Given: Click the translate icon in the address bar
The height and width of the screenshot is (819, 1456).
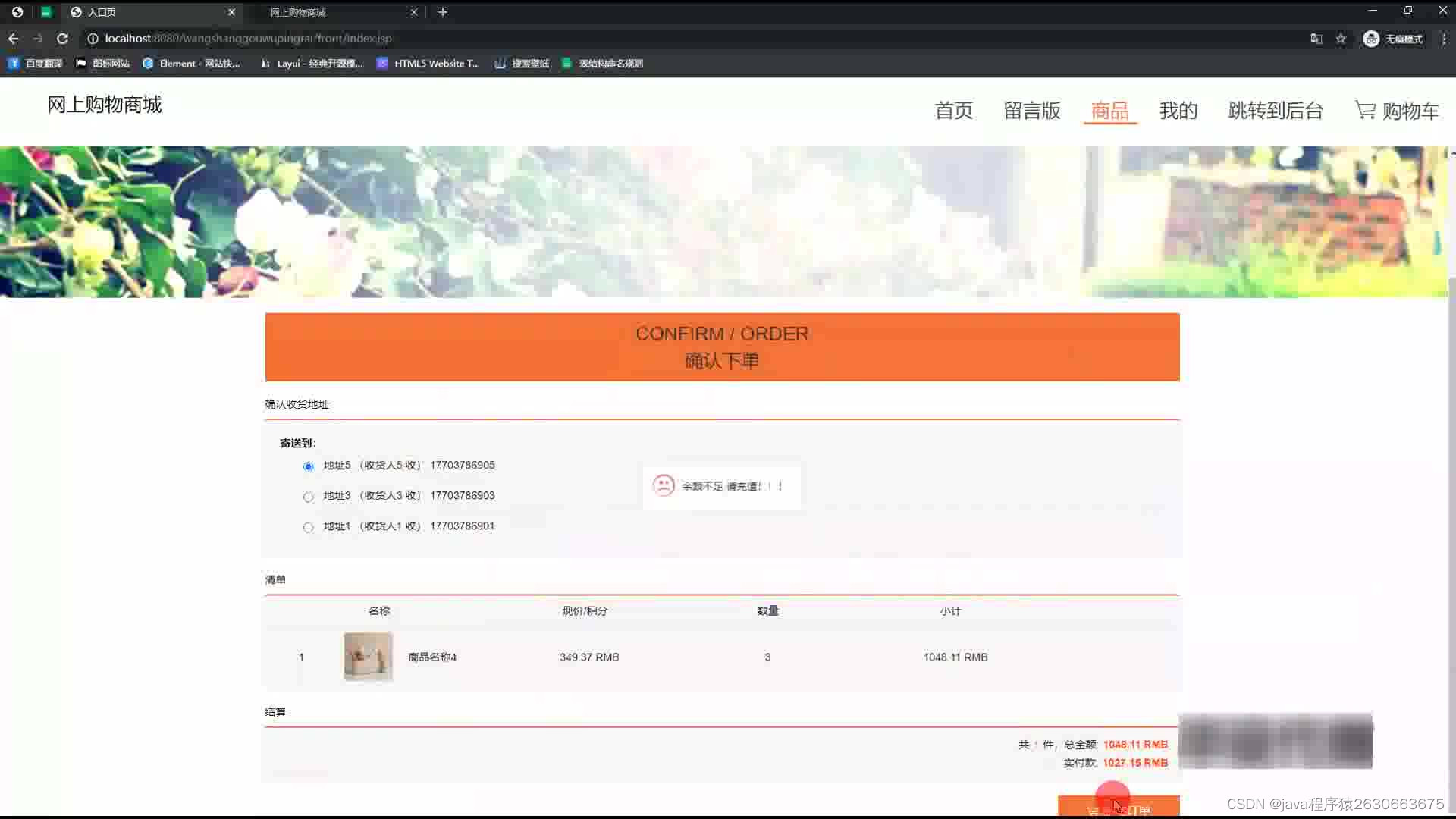Looking at the screenshot, I should coord(1316,38).
